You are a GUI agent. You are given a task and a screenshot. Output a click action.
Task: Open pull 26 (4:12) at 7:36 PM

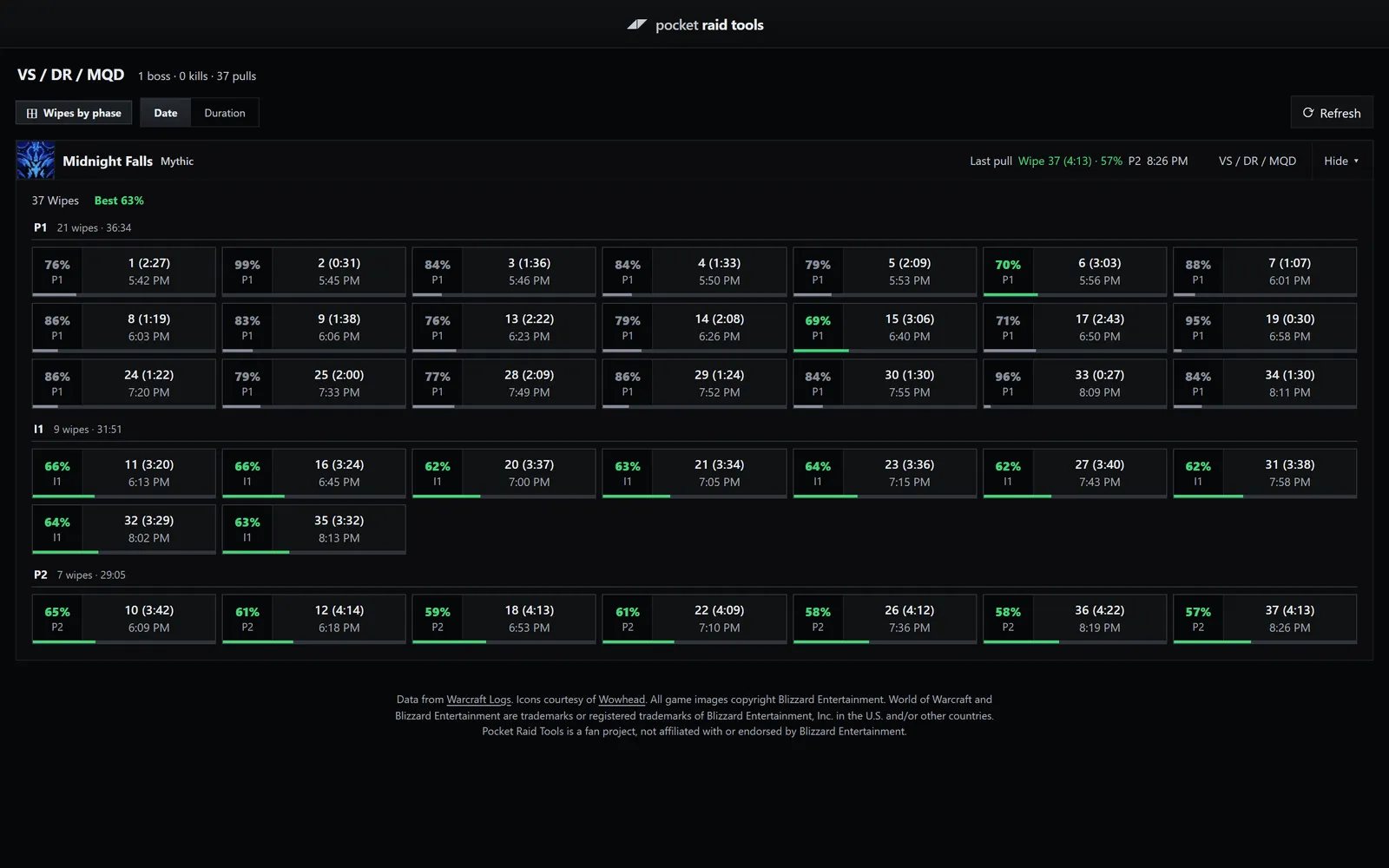885,619
